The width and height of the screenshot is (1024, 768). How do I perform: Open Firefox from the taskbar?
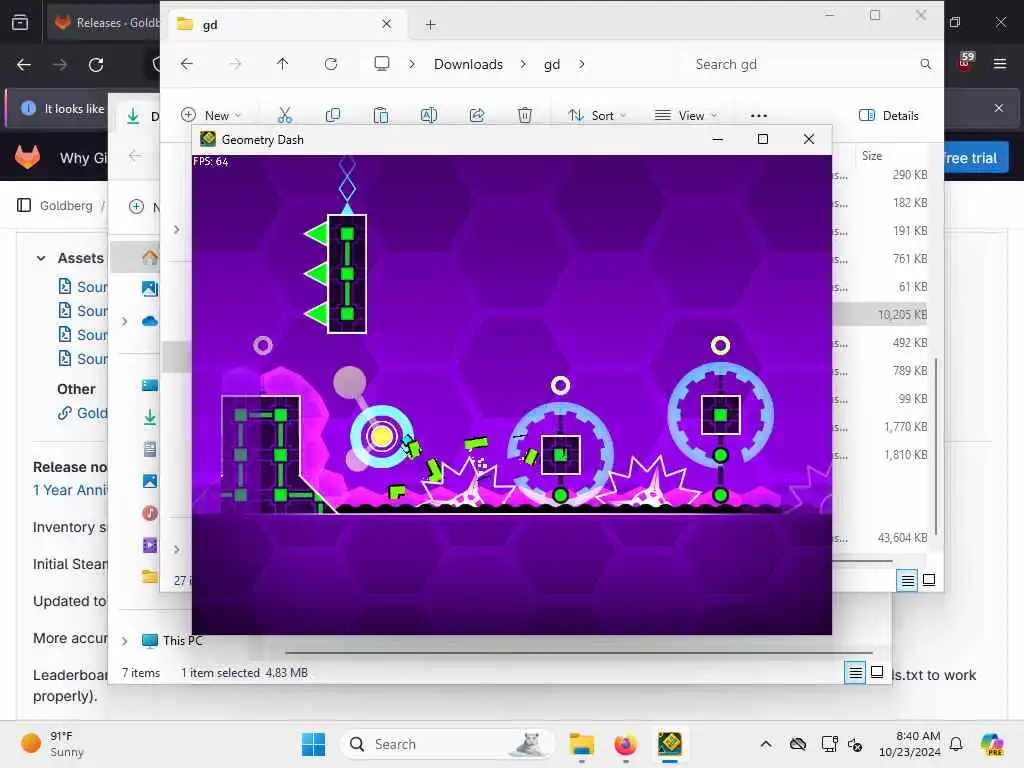(x=626, y=744)
